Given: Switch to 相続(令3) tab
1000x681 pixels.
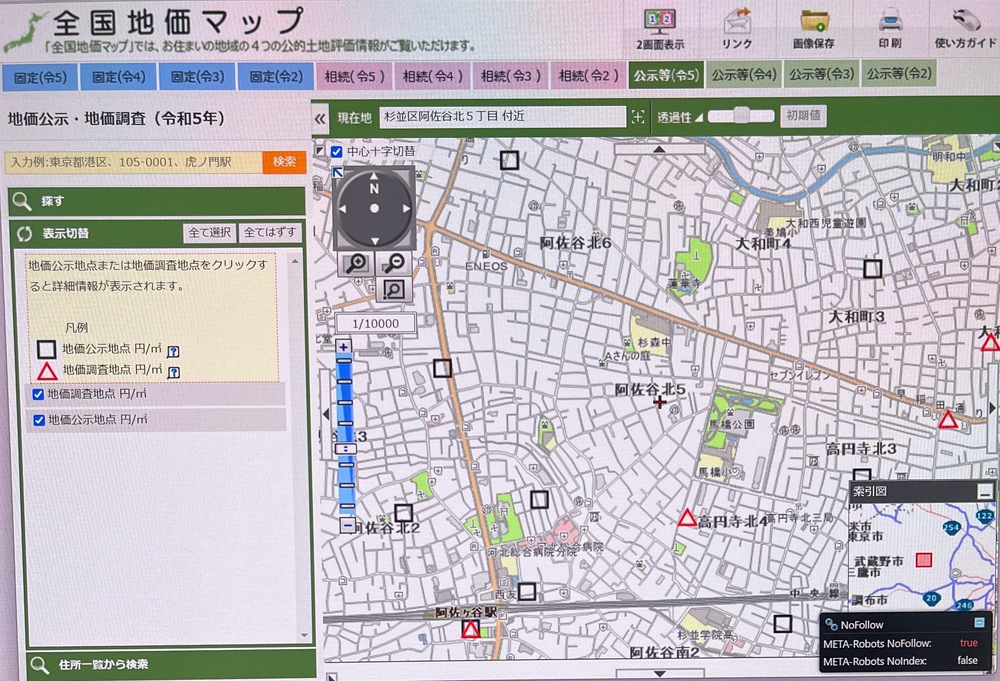Looking at the screenshot, I should 510,76.
